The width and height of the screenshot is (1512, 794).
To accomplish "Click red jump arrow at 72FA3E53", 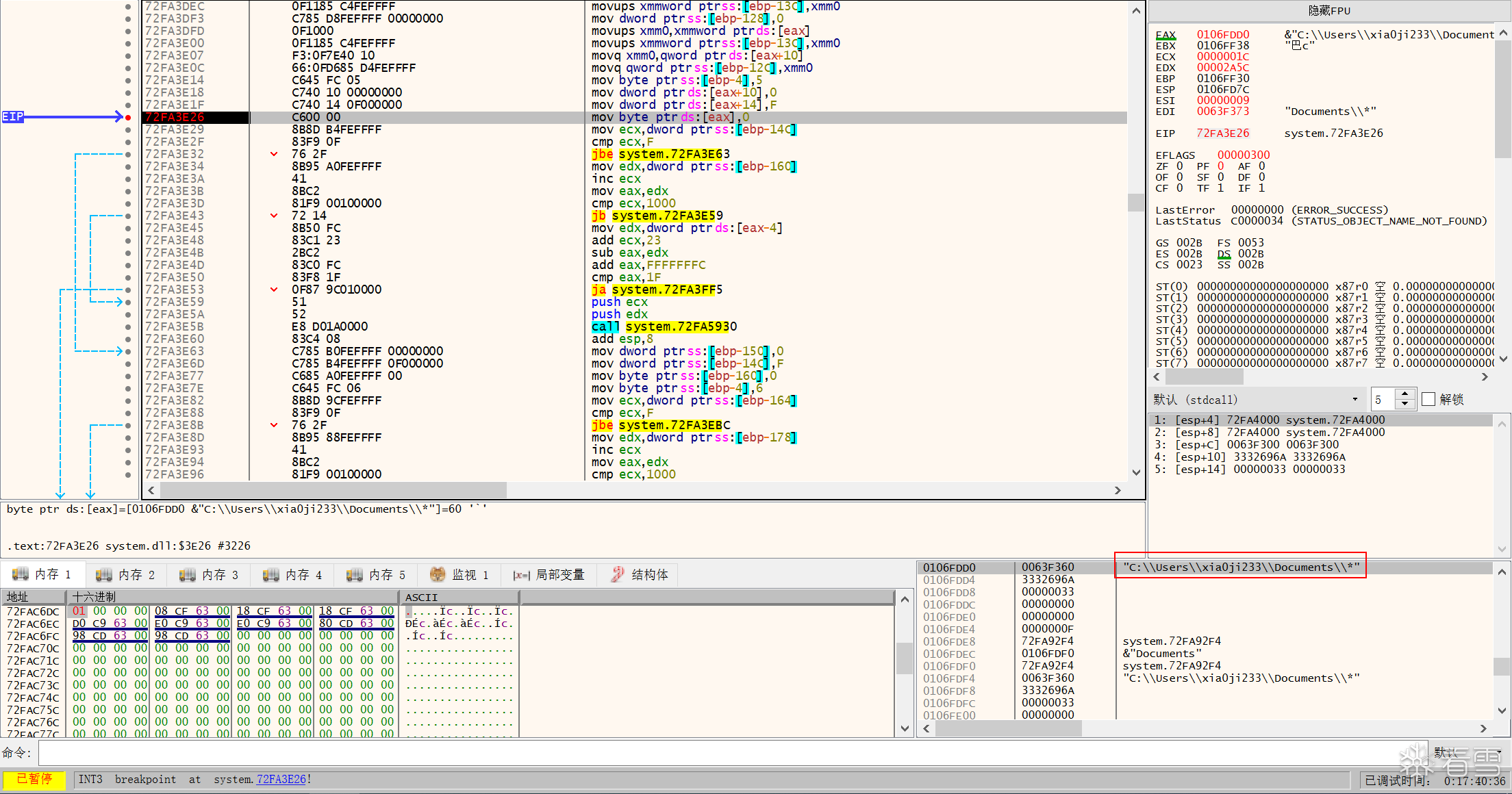I will pos(274,290).
